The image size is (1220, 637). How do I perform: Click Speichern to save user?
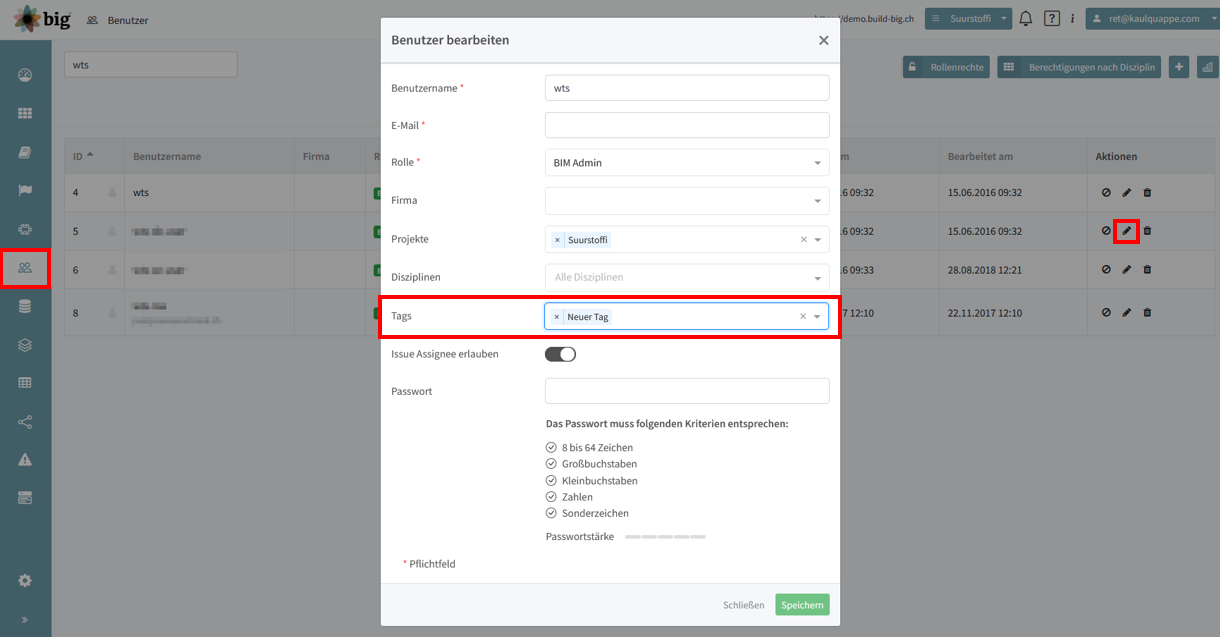[802, 605]
